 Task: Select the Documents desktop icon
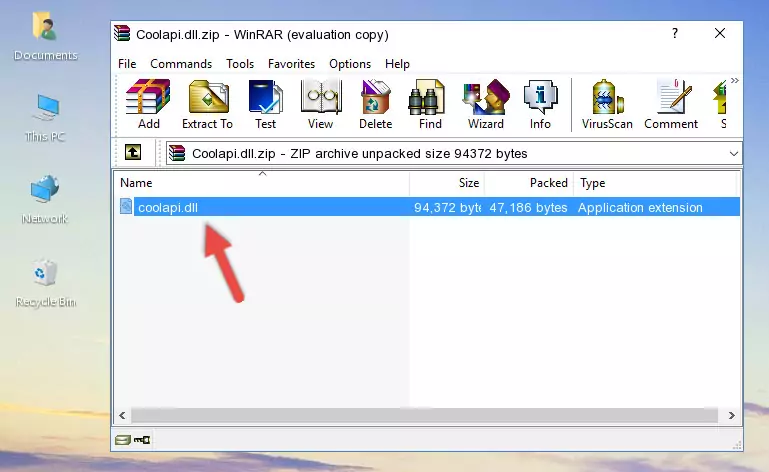pos(46,37)
